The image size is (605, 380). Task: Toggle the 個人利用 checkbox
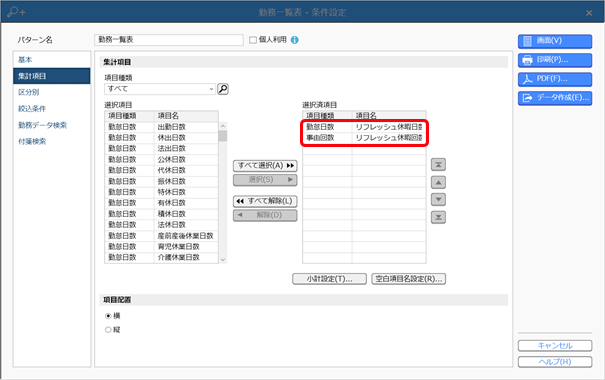click(x=253, y=40)
